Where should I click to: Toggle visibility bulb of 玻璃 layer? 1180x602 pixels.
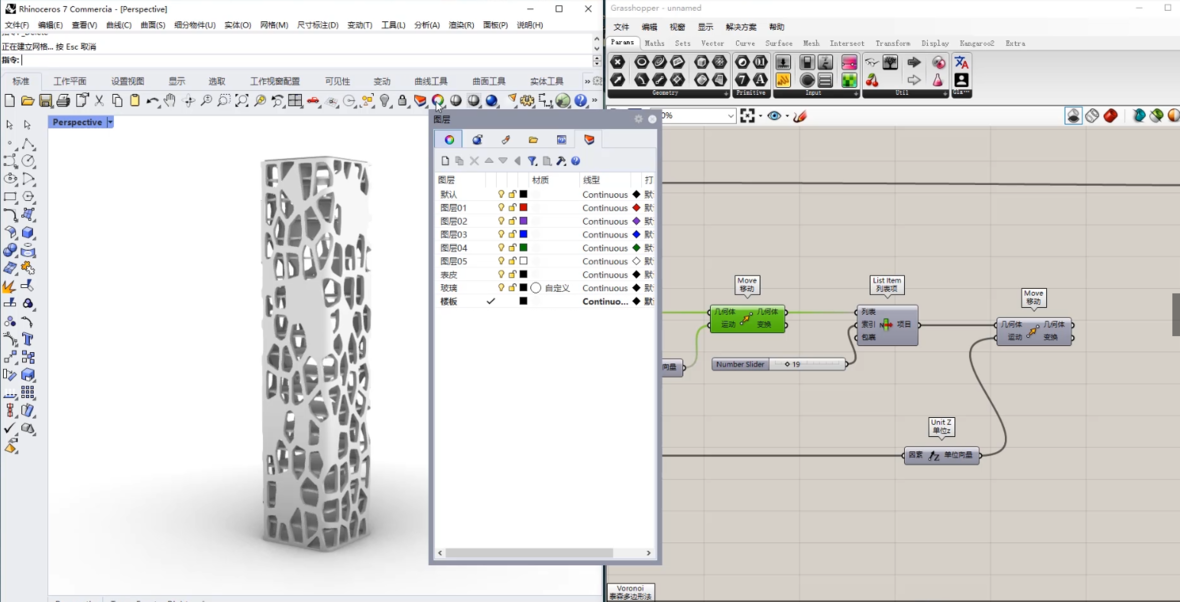501,288
